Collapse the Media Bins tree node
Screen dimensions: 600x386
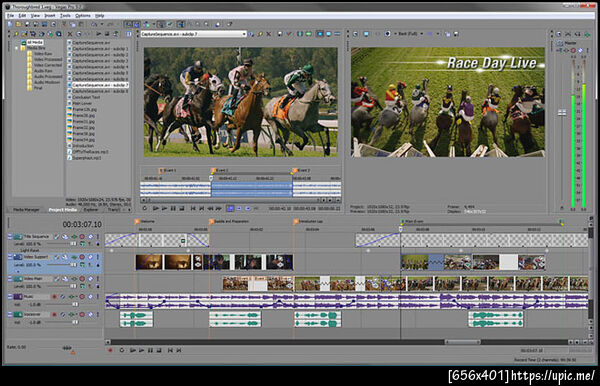click(17, 48)
